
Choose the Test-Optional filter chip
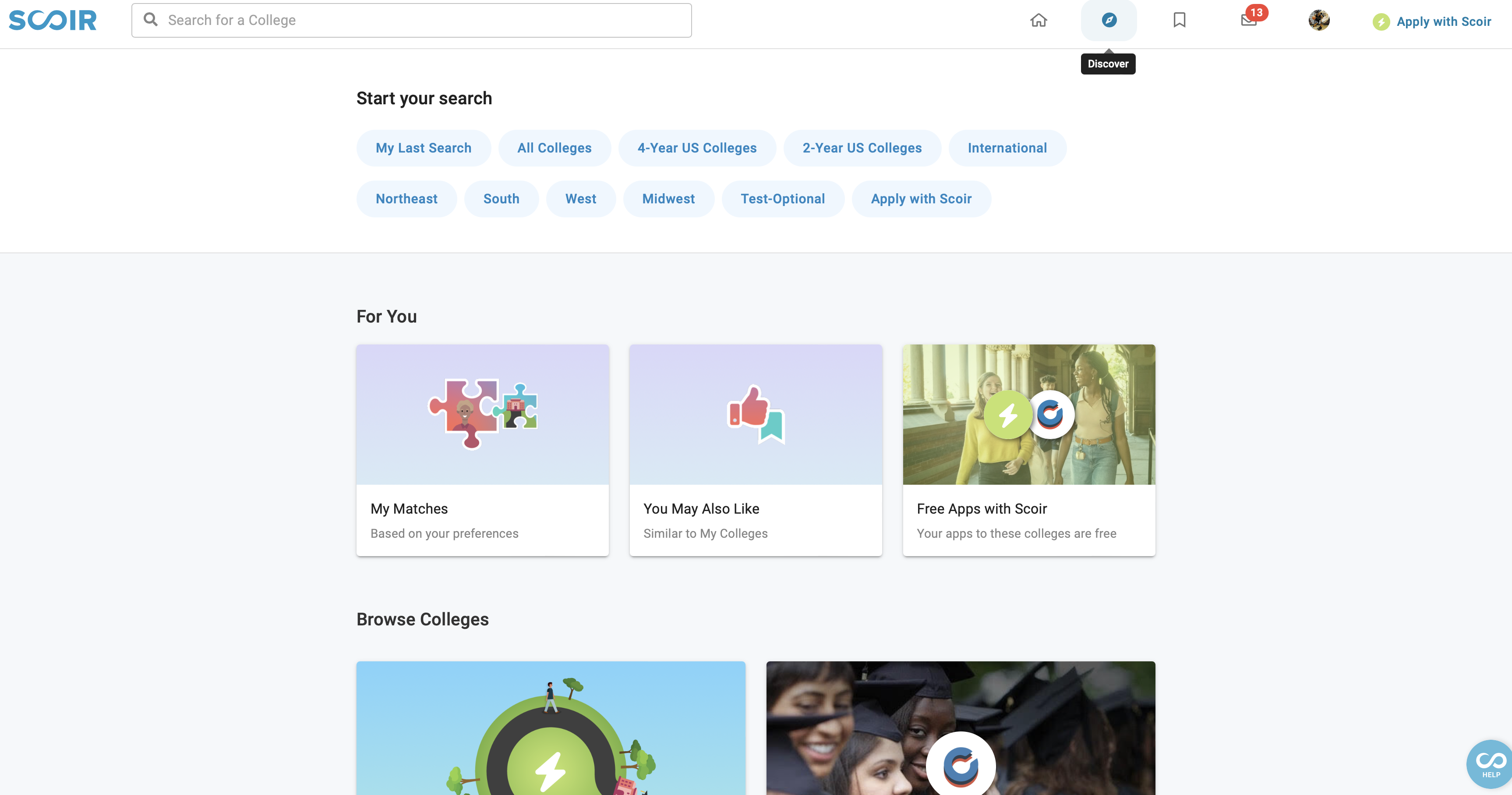pyautogui.click(x=782, y=199)
